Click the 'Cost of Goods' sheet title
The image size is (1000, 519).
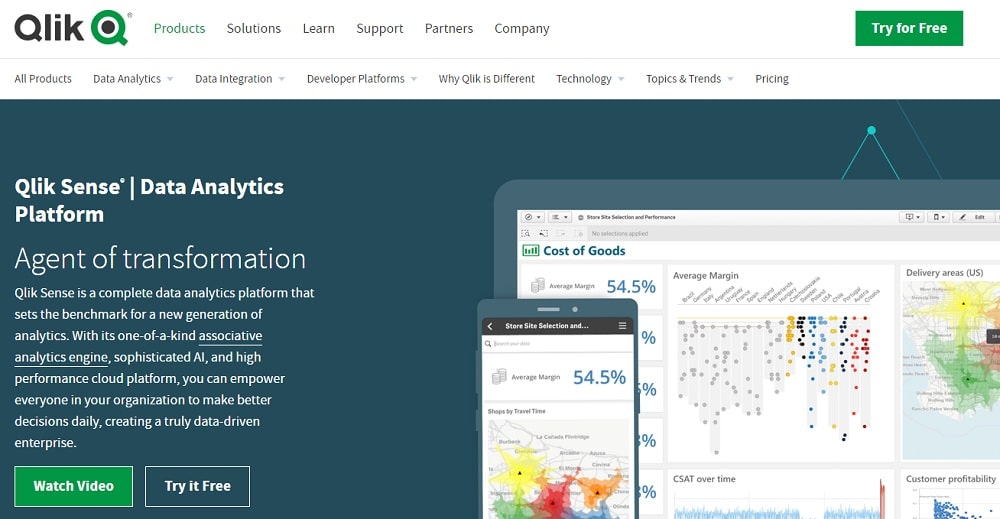pyautogui.click(x=584, y=251)
